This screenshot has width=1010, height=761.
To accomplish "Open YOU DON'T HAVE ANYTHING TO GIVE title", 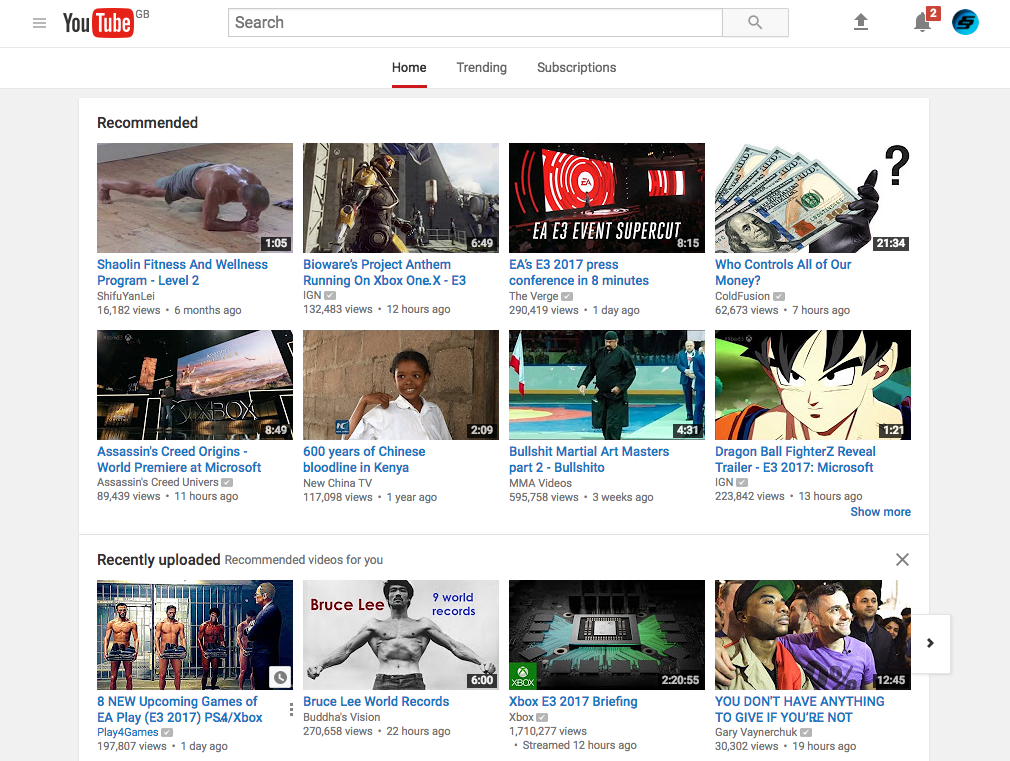I will pyautogui.click(x=800, y=709).
